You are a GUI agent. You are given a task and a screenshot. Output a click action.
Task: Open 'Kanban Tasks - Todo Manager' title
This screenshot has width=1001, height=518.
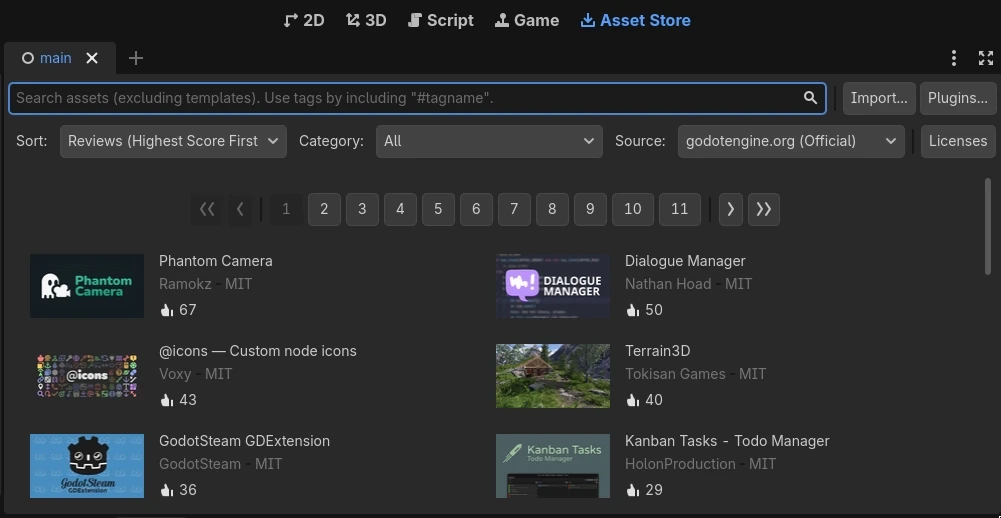[x=727, y=441]
